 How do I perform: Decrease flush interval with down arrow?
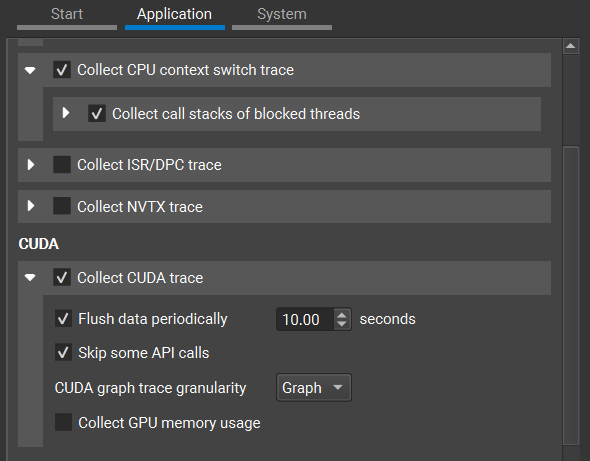pos(342,324)
